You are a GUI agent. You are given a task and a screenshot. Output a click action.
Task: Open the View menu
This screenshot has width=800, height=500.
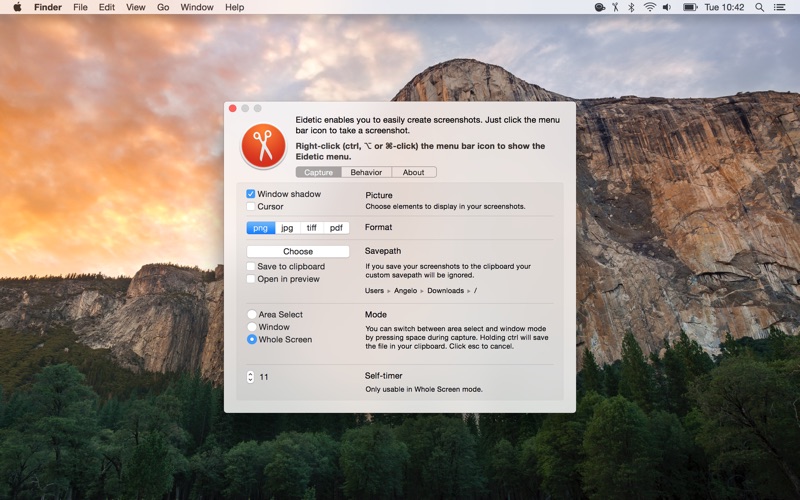136,7
